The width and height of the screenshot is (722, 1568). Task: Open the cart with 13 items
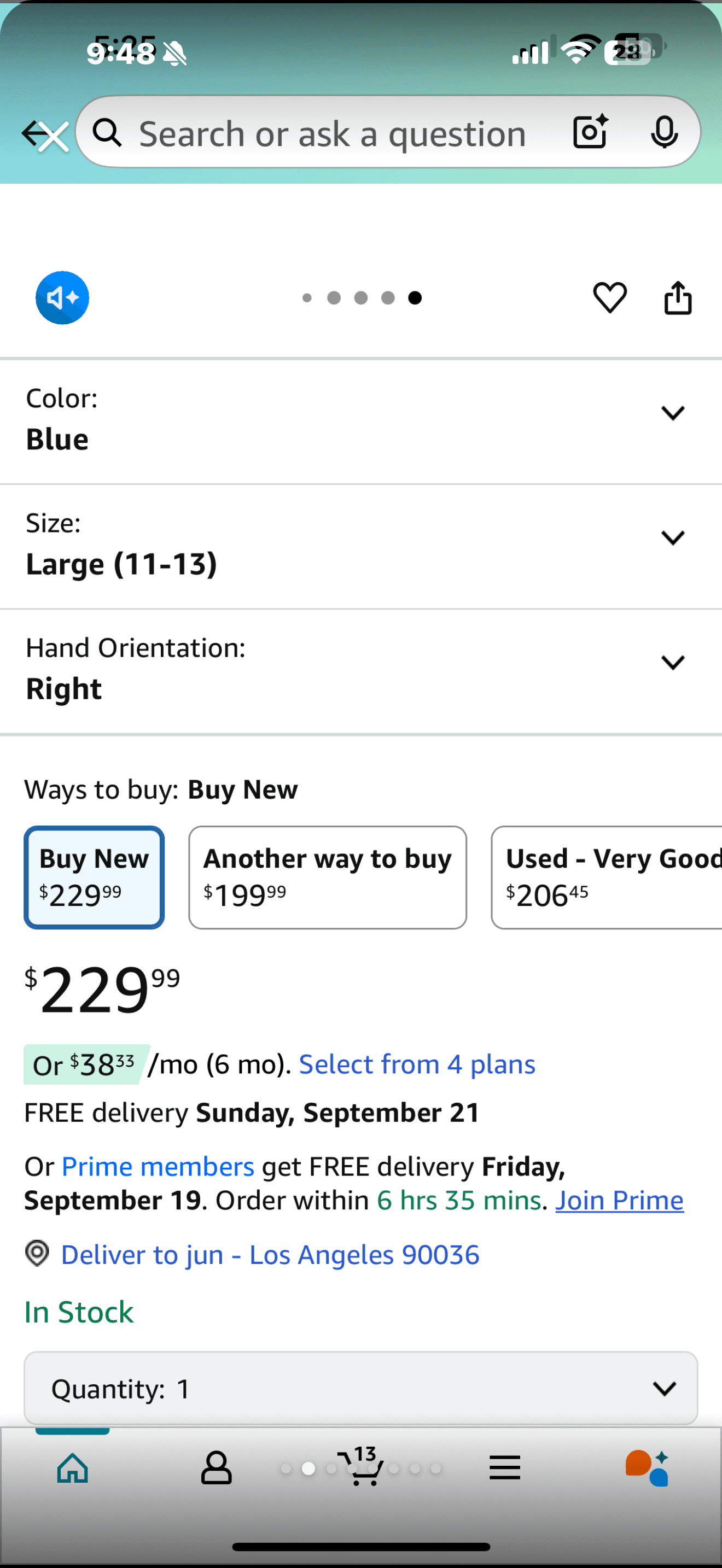pos(363,1468)
